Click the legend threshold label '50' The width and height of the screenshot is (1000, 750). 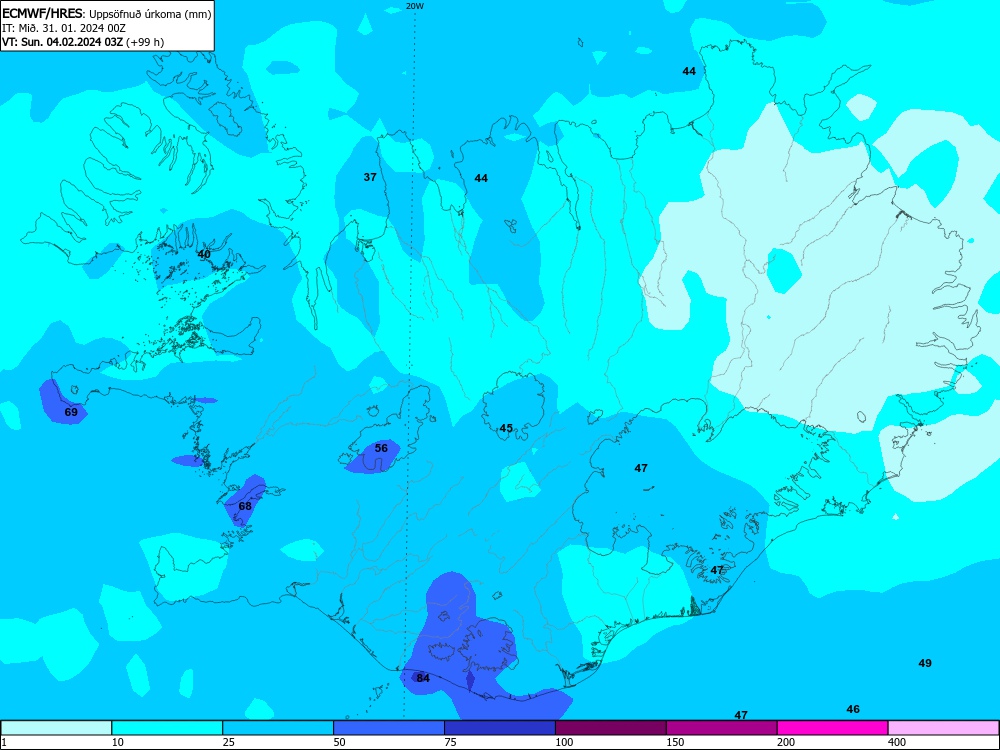[340, 742]
